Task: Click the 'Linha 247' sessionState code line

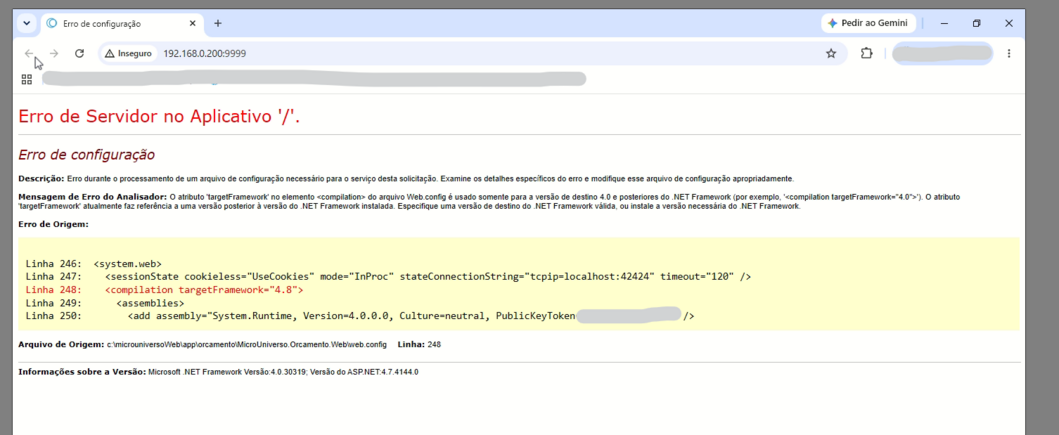Action: tap(388, 277)
